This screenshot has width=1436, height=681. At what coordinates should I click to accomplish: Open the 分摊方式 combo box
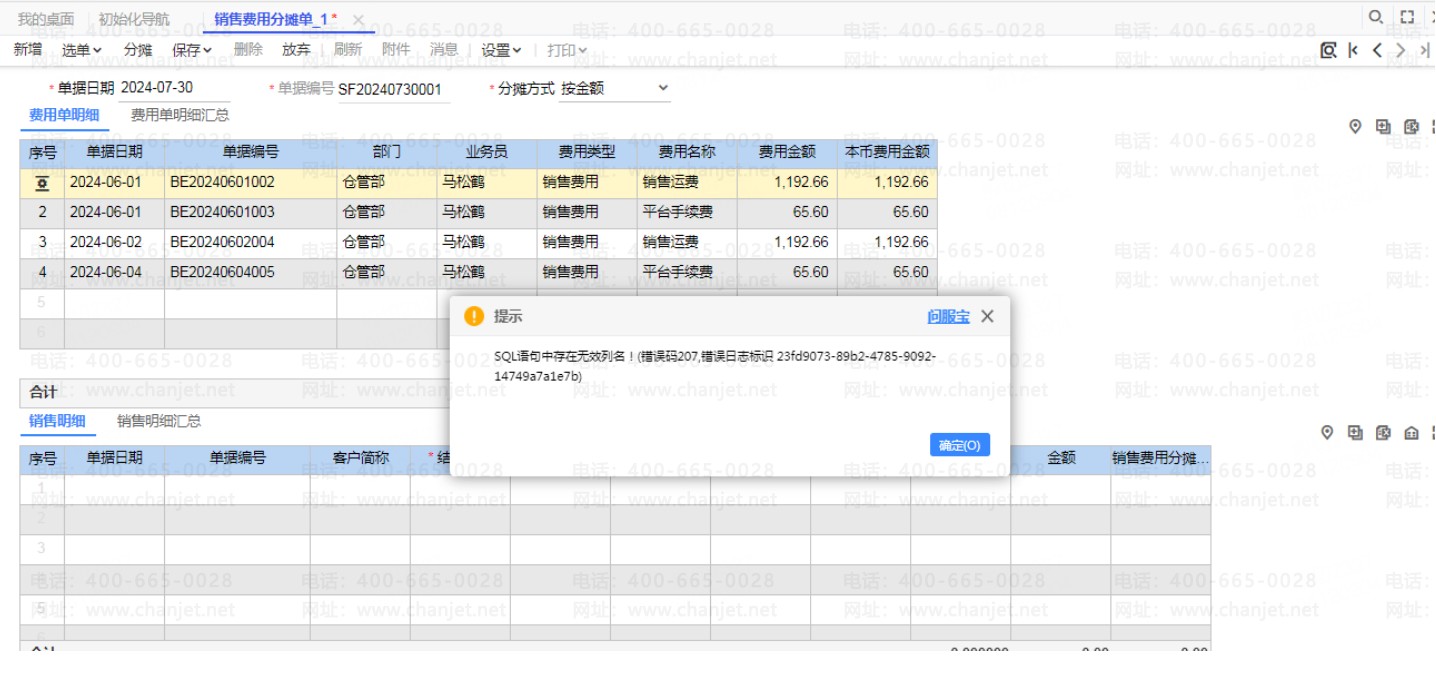tap(614, 88)
